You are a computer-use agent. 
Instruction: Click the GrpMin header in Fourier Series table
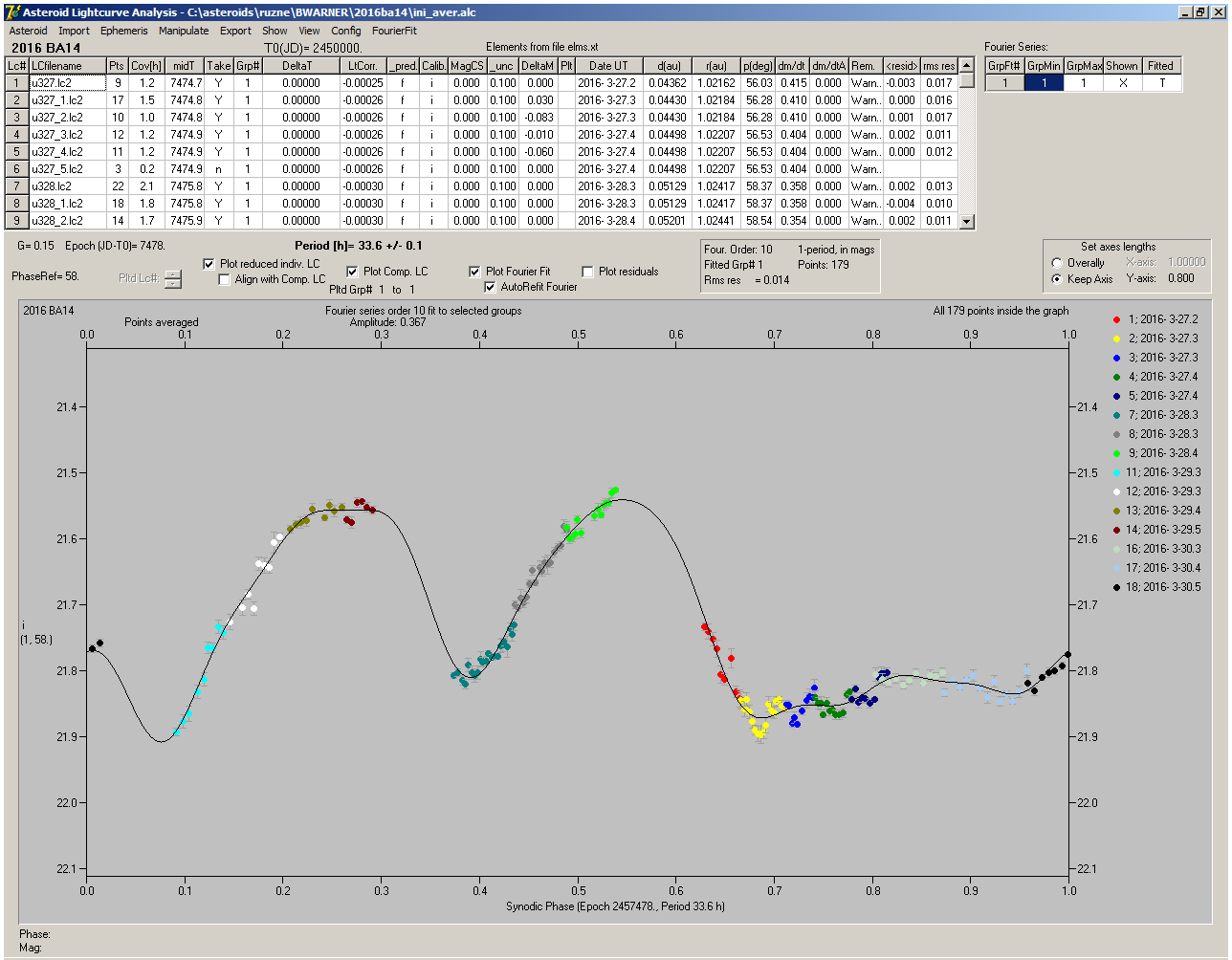click(x=1045, y=66)
